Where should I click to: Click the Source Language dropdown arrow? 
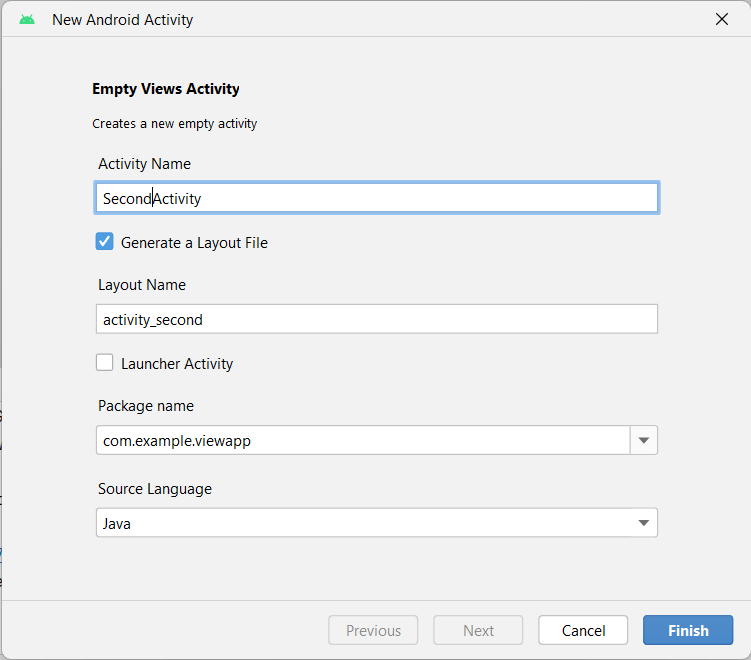pos(644,522)
